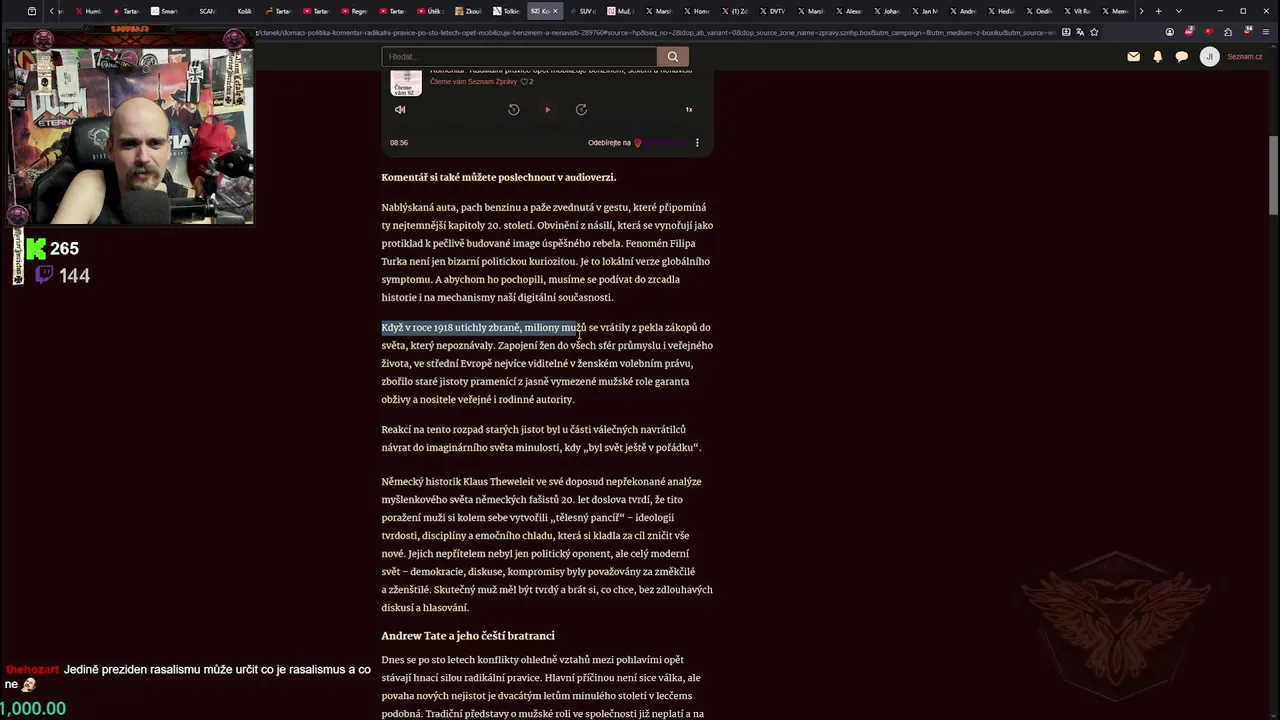The image size is (1280, 720).
Task: Follow the Čteme vám Seznam Zprávy link
Action: click(473, 82)
